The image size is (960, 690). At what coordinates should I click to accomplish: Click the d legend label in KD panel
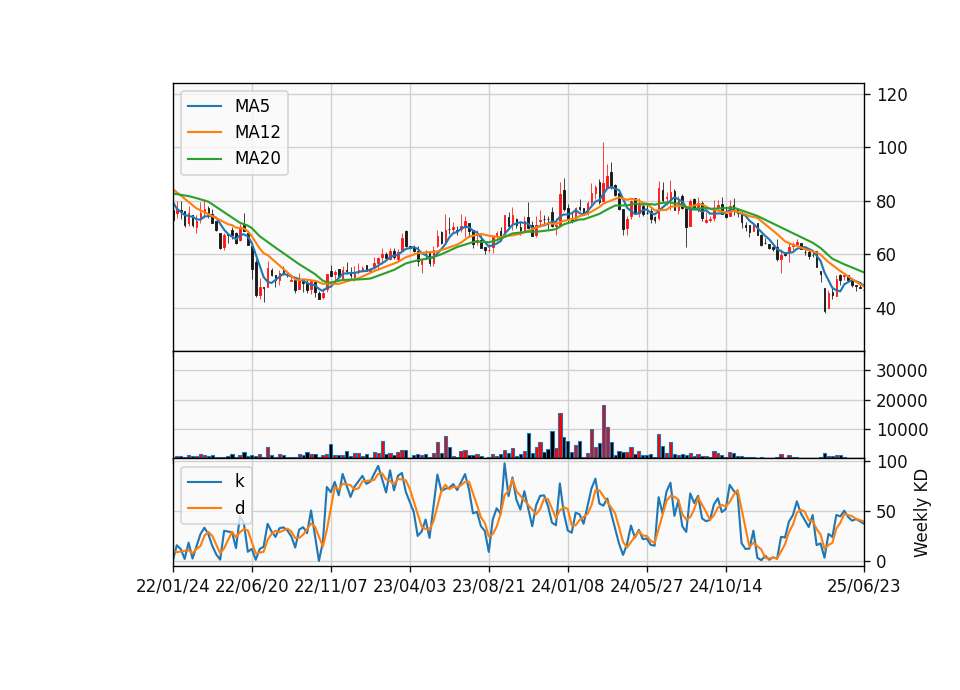click(x=239, y=508)
